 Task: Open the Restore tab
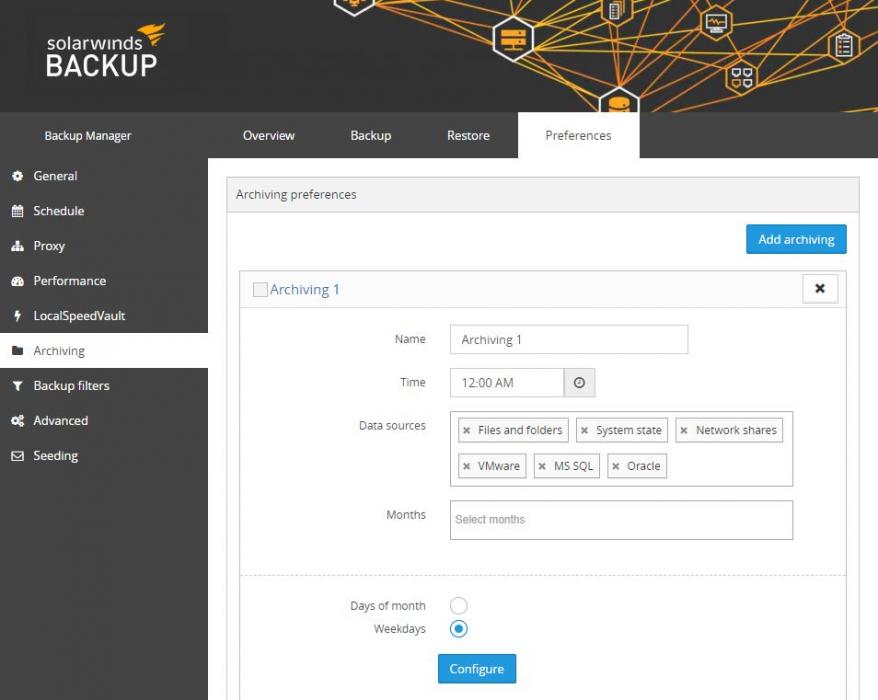tap(468, 136)
